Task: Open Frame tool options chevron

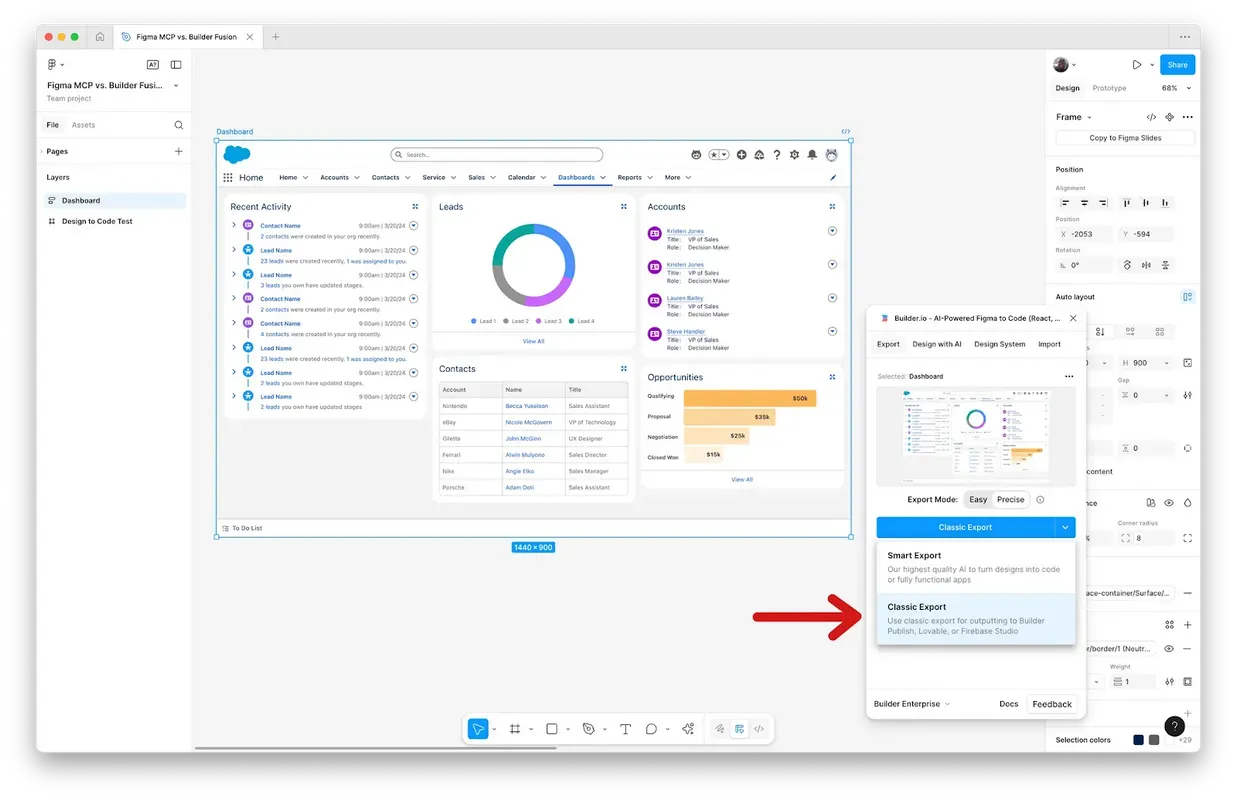Action: pos(531,730)
